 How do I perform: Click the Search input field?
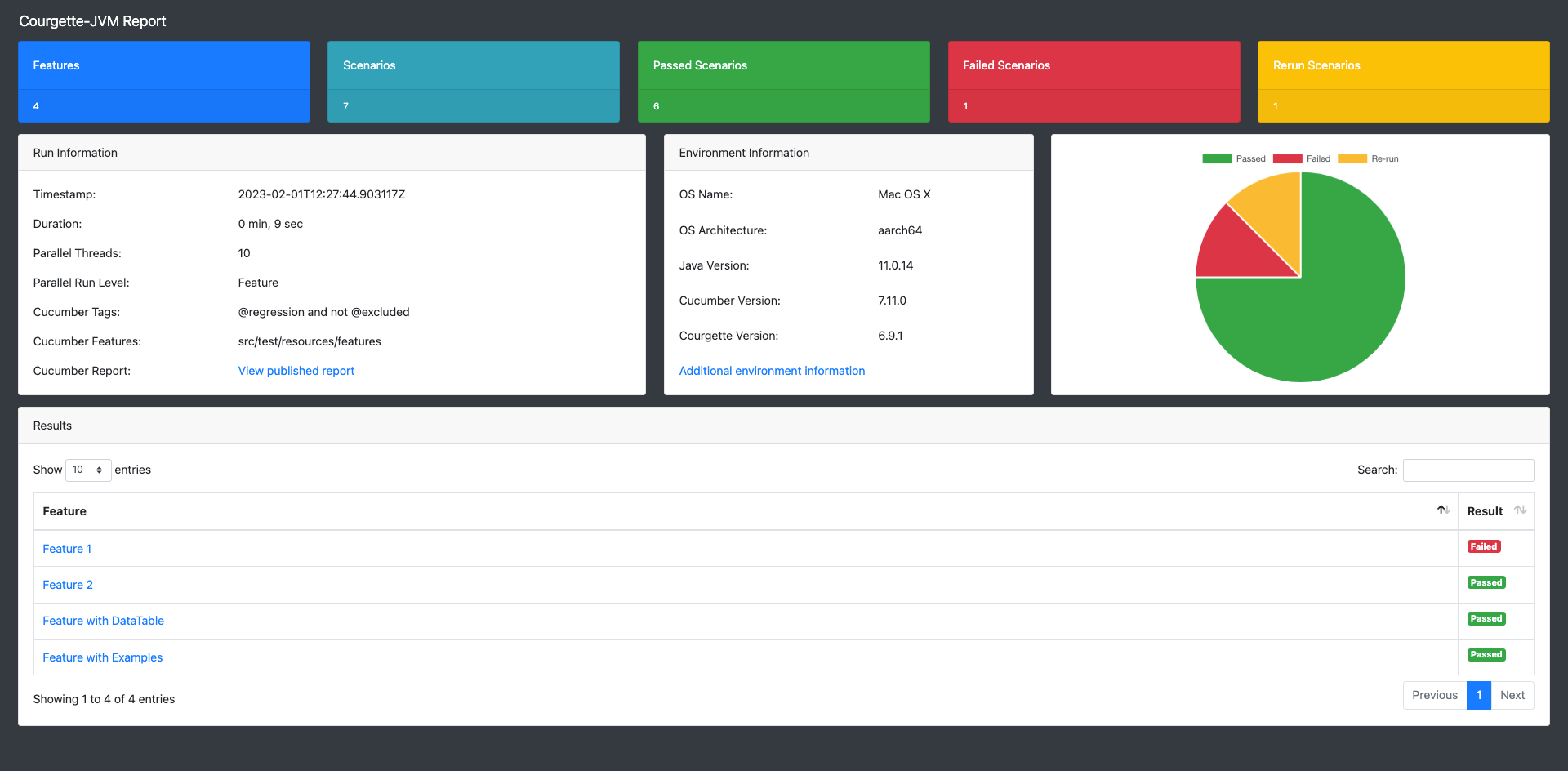point(1468,470)
